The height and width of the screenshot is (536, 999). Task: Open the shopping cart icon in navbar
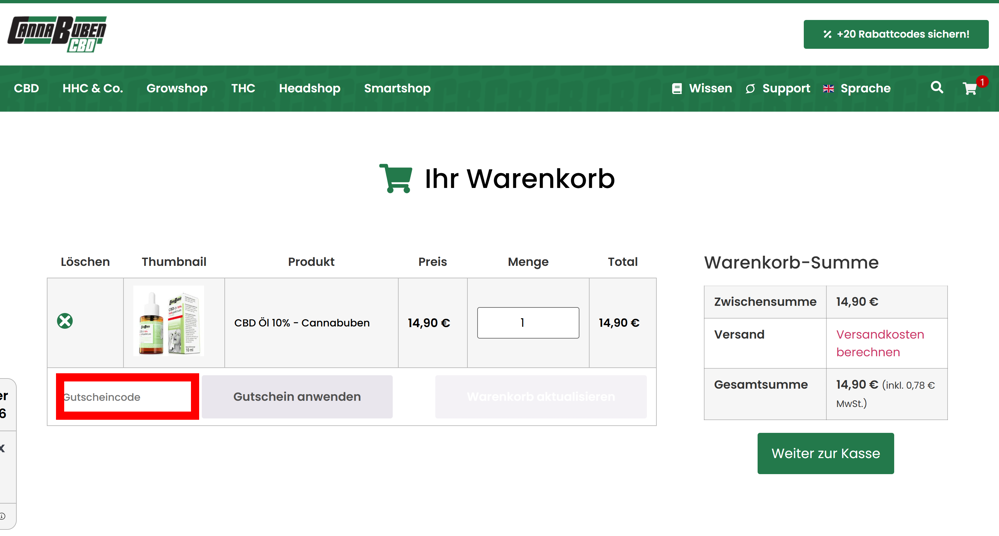point(970,89)
